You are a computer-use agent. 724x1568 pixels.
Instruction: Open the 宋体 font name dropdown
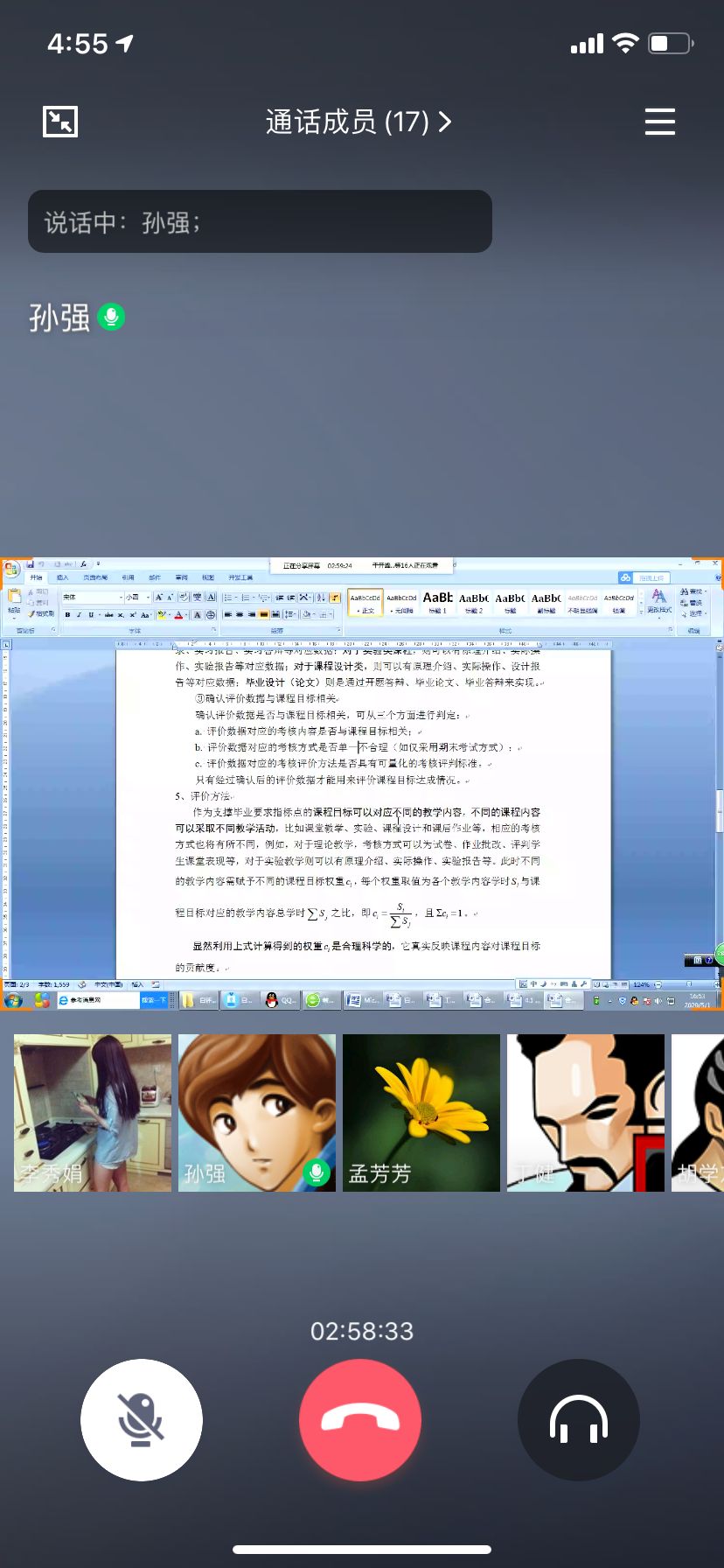click(92, 597)
